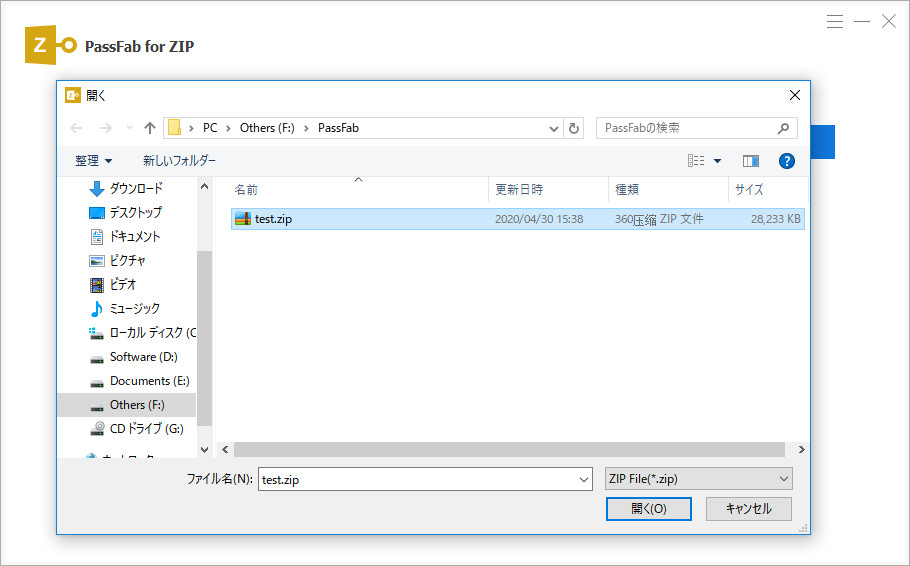
Task: Click horizontal scrollbar right arrow
Action: 801,449
